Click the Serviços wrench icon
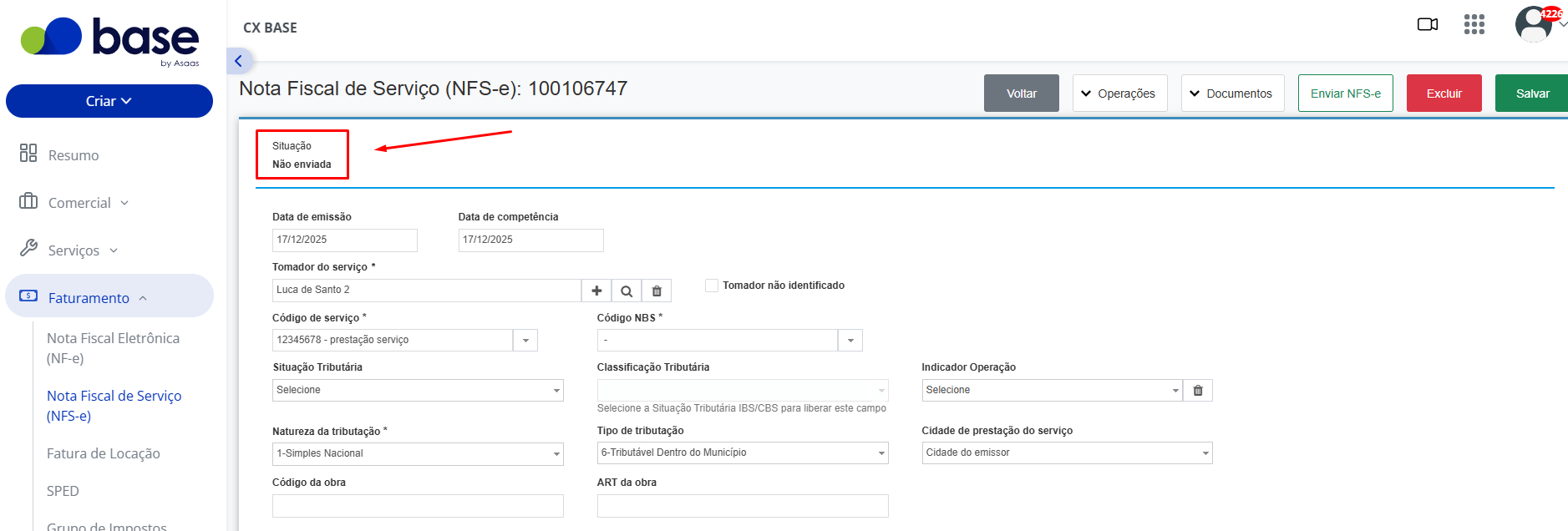Viewport: 1568px width, 531px height. 28,248
